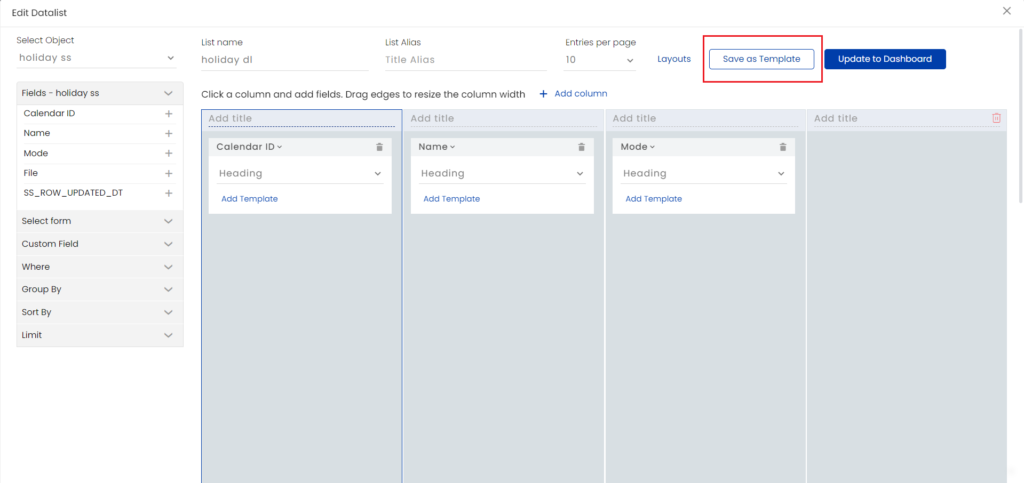Click the List Alias input field
This screenshot has height=483, width=1024.
465,60
